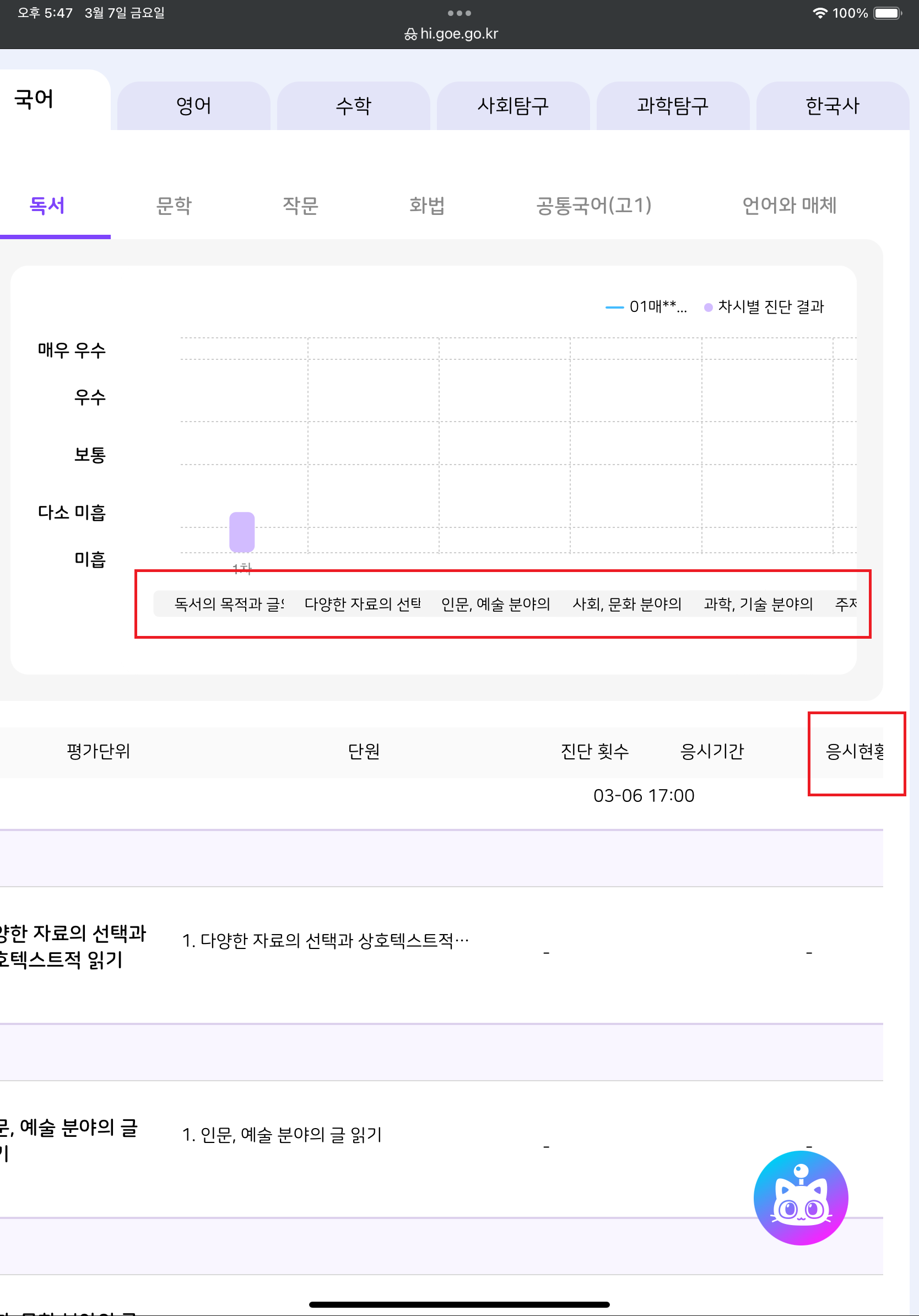The height and width of the screenshot is (1316, 919).
Task: Open the 과학탐구 subject tab
Action: tap(673, 106)
